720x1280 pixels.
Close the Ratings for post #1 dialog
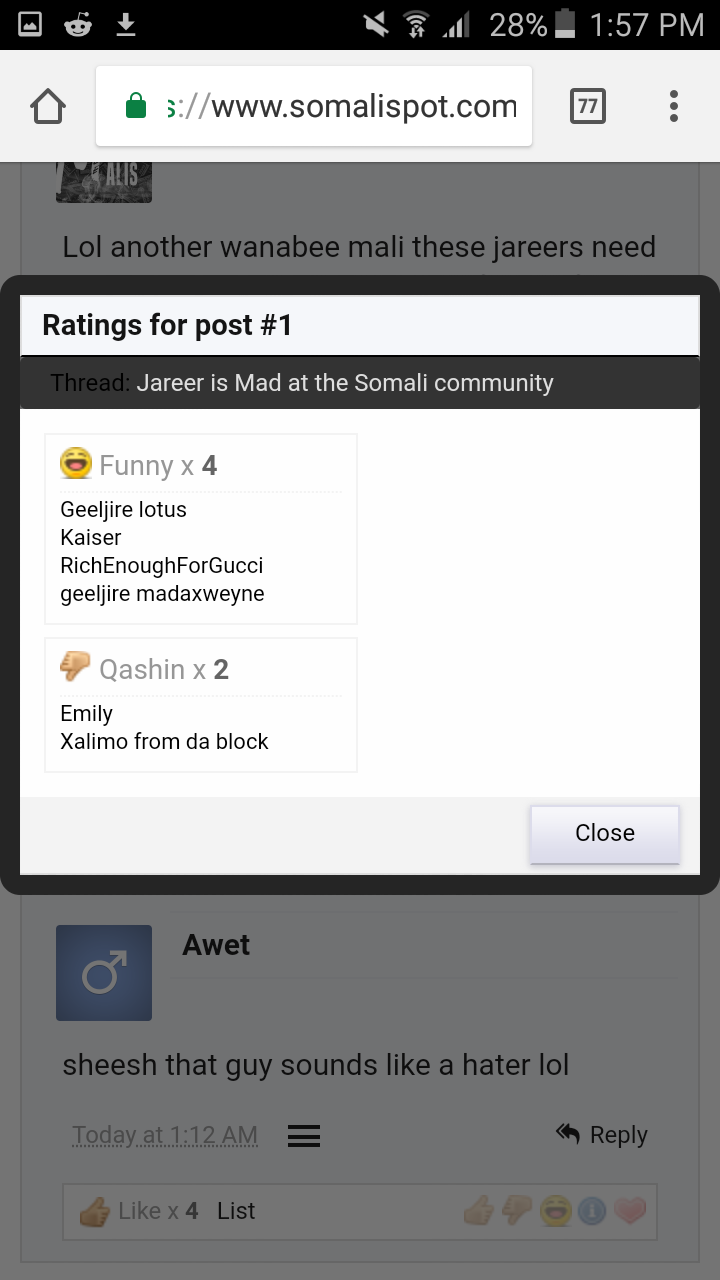(x=604, y=833)
